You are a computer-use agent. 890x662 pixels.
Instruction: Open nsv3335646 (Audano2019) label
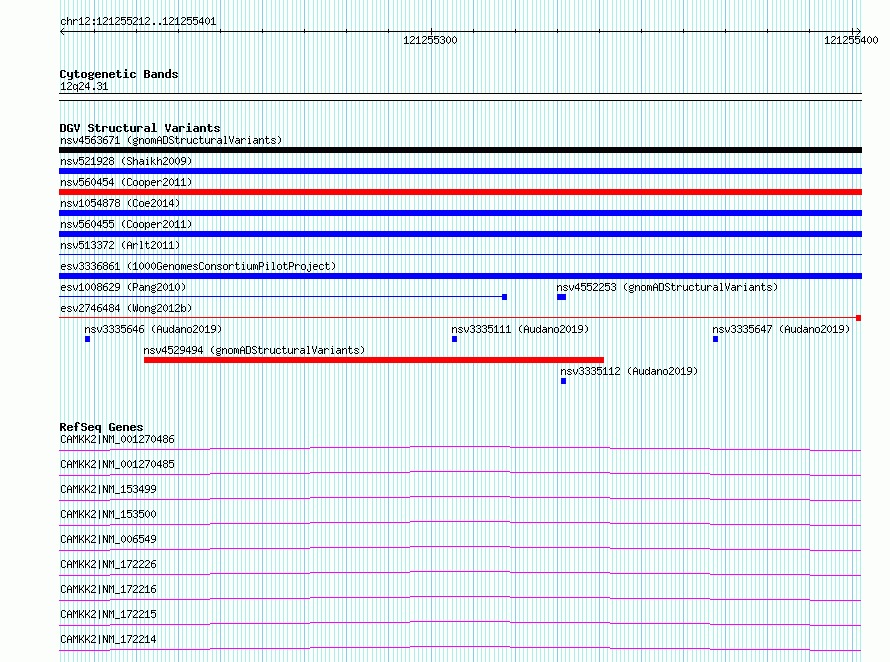pyautogui.click(x=153, y=329)
